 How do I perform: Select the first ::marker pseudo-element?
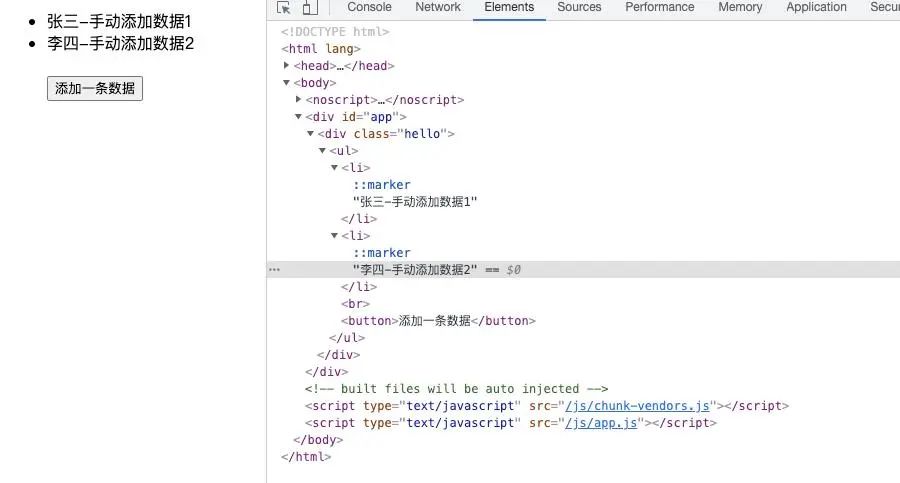[x=382, y=184]
